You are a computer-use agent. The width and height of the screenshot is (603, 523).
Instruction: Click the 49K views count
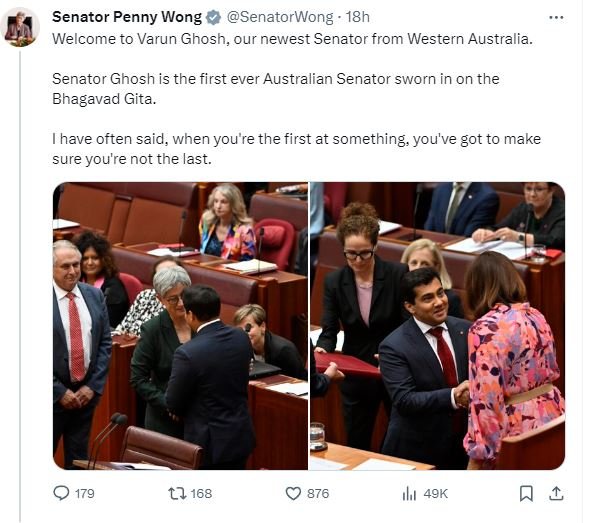tap(436, 493)
